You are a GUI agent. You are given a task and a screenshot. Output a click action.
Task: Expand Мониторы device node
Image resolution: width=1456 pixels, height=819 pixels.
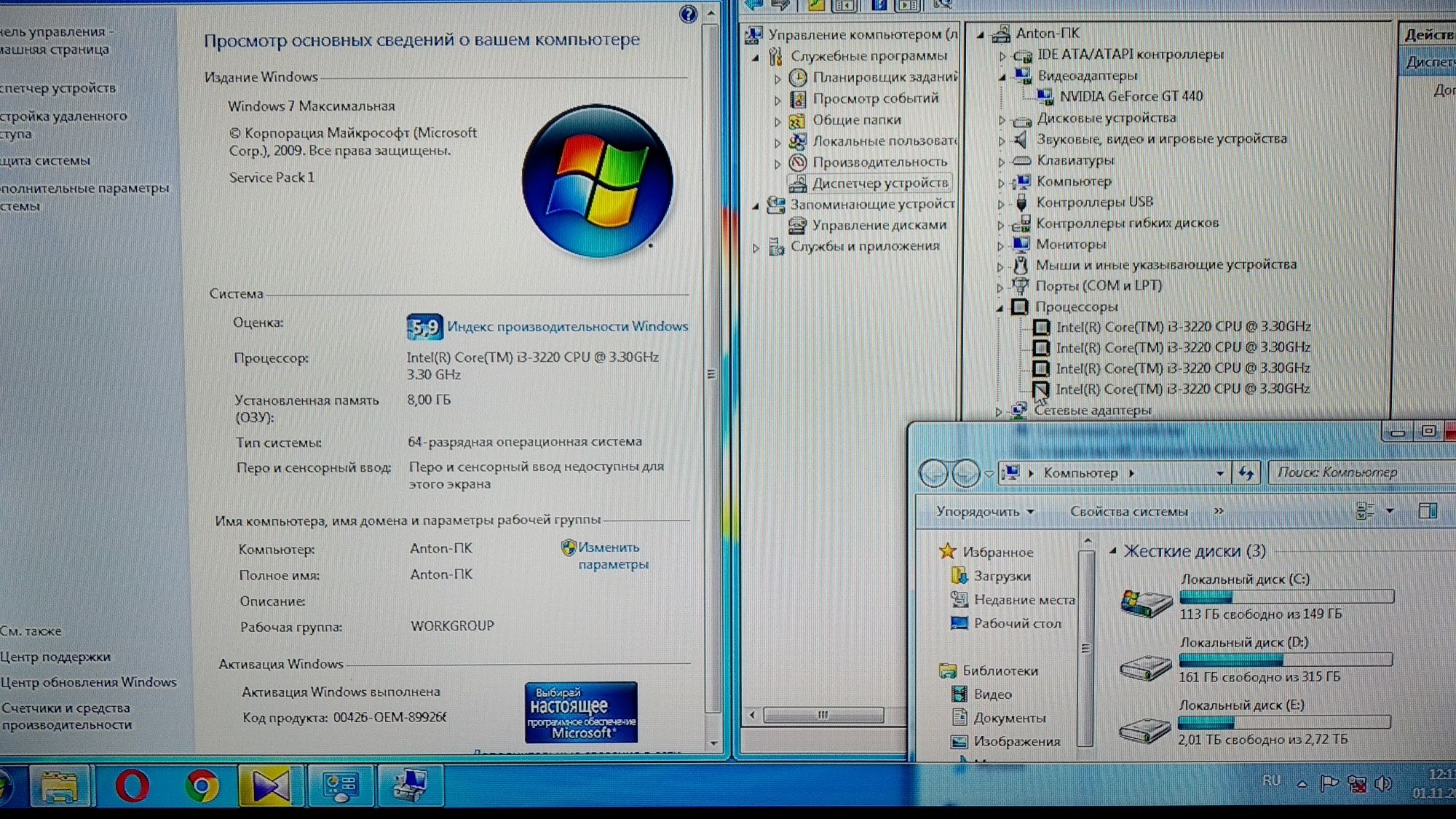coord(1001,245)
